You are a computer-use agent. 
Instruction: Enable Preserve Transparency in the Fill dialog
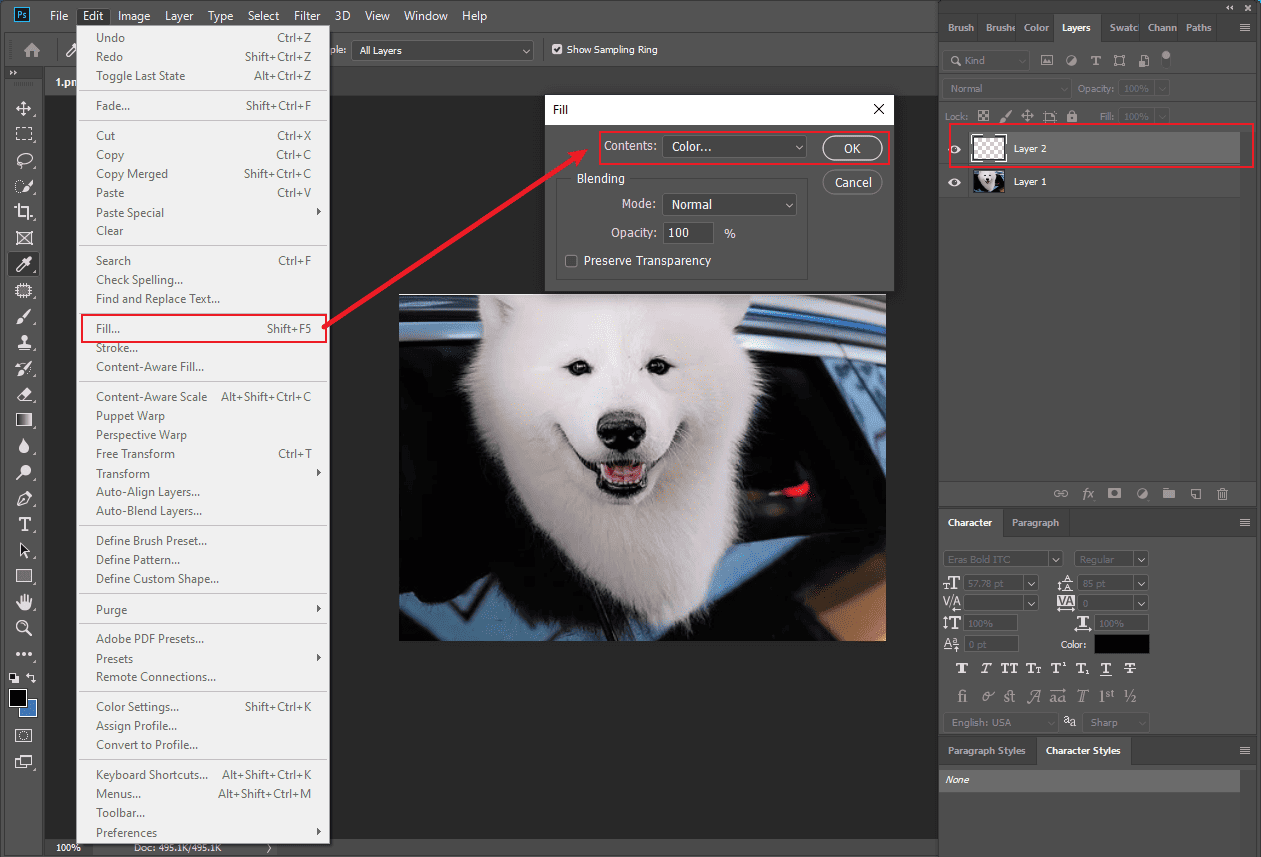(571, 260)
